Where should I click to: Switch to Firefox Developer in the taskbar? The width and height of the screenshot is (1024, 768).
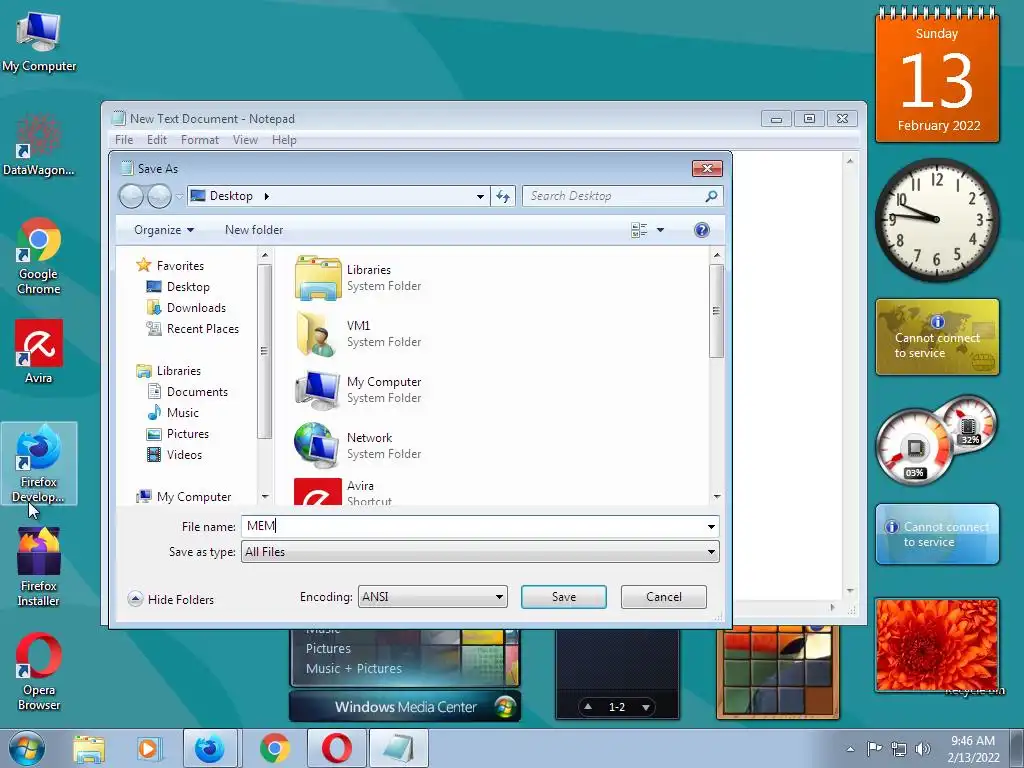(x=210, y=748)
